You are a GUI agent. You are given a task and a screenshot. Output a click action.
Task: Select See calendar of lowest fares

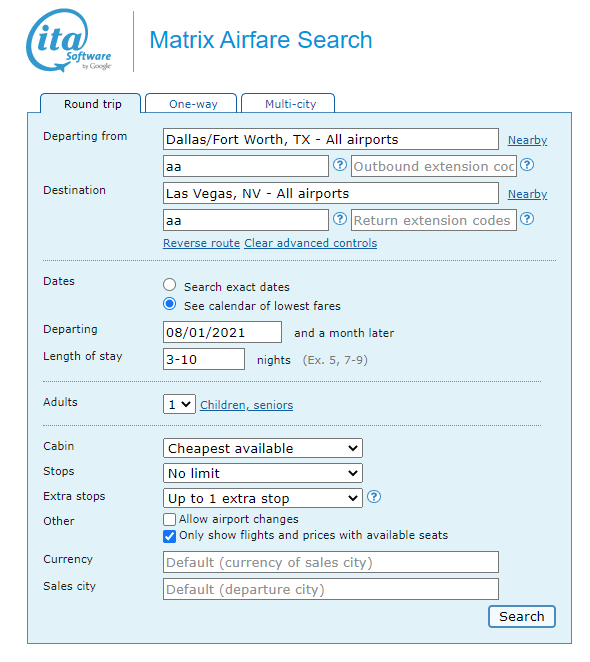coord(170,304)
